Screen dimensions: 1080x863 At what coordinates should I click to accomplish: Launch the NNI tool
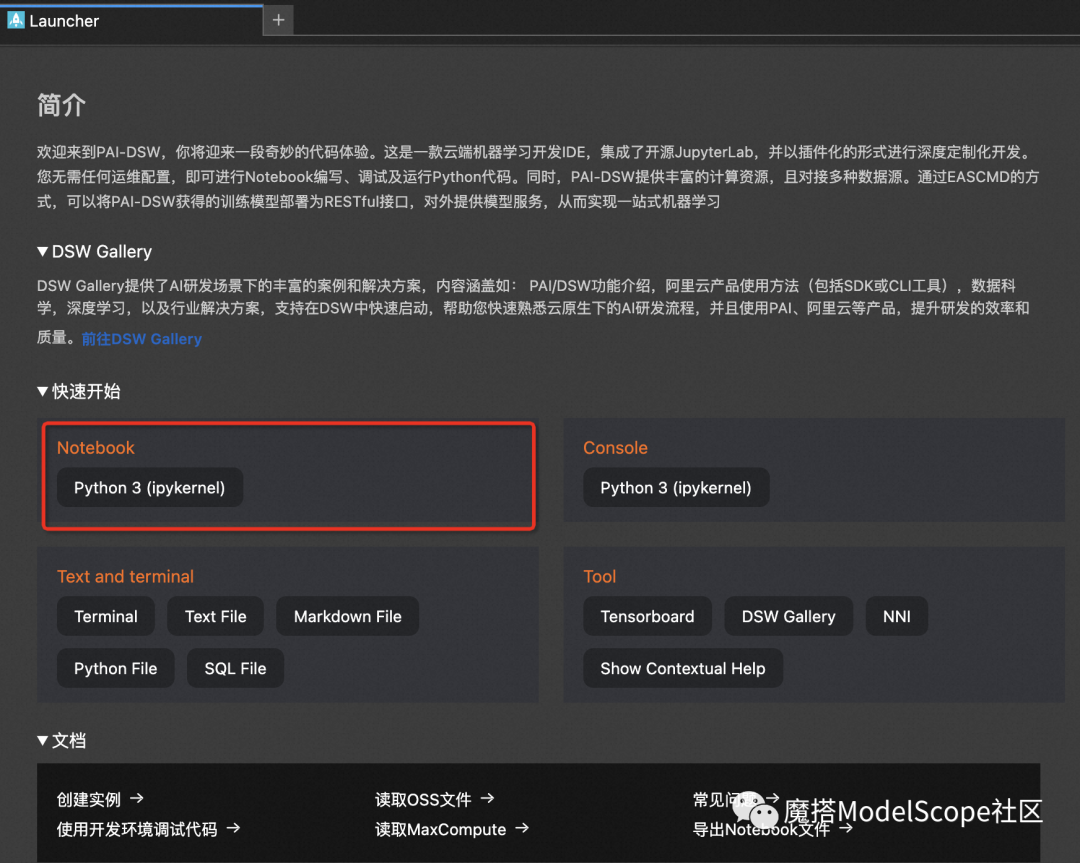tap(896, 616)
